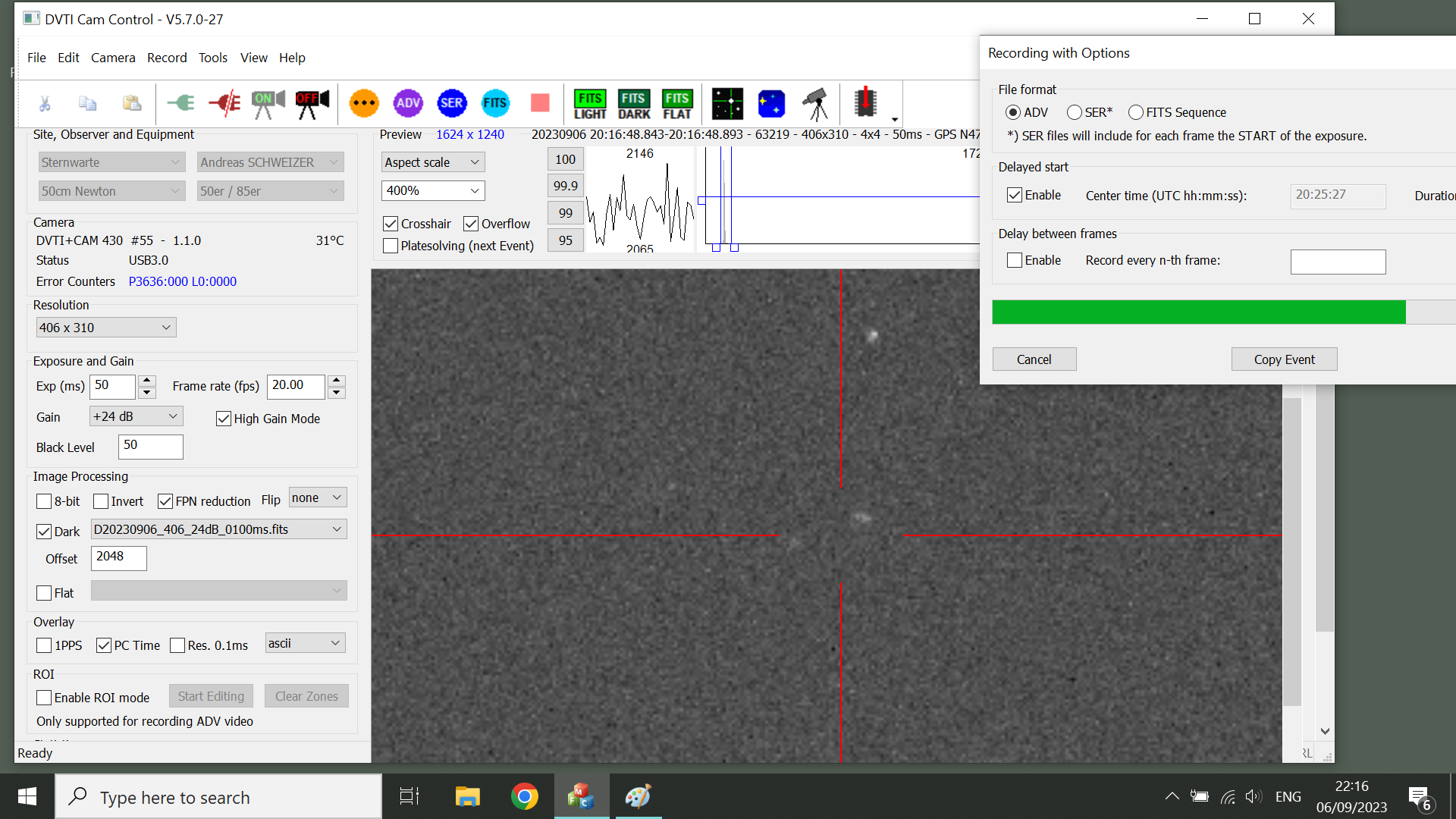This screenshot has width=1456, height=819.
Task: Click the camera OFF icon
Action: tap(312, 103)
